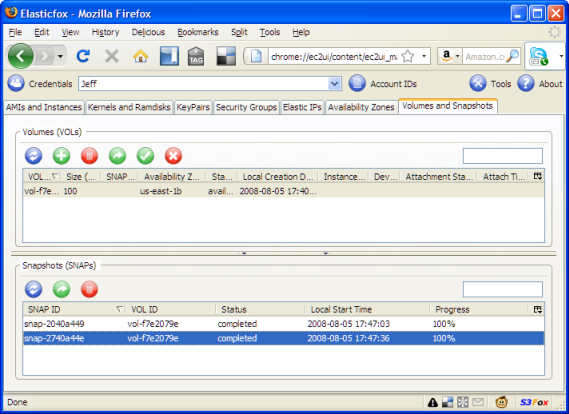
Task: Refresh the Volumes list
Action: point(33,156)
